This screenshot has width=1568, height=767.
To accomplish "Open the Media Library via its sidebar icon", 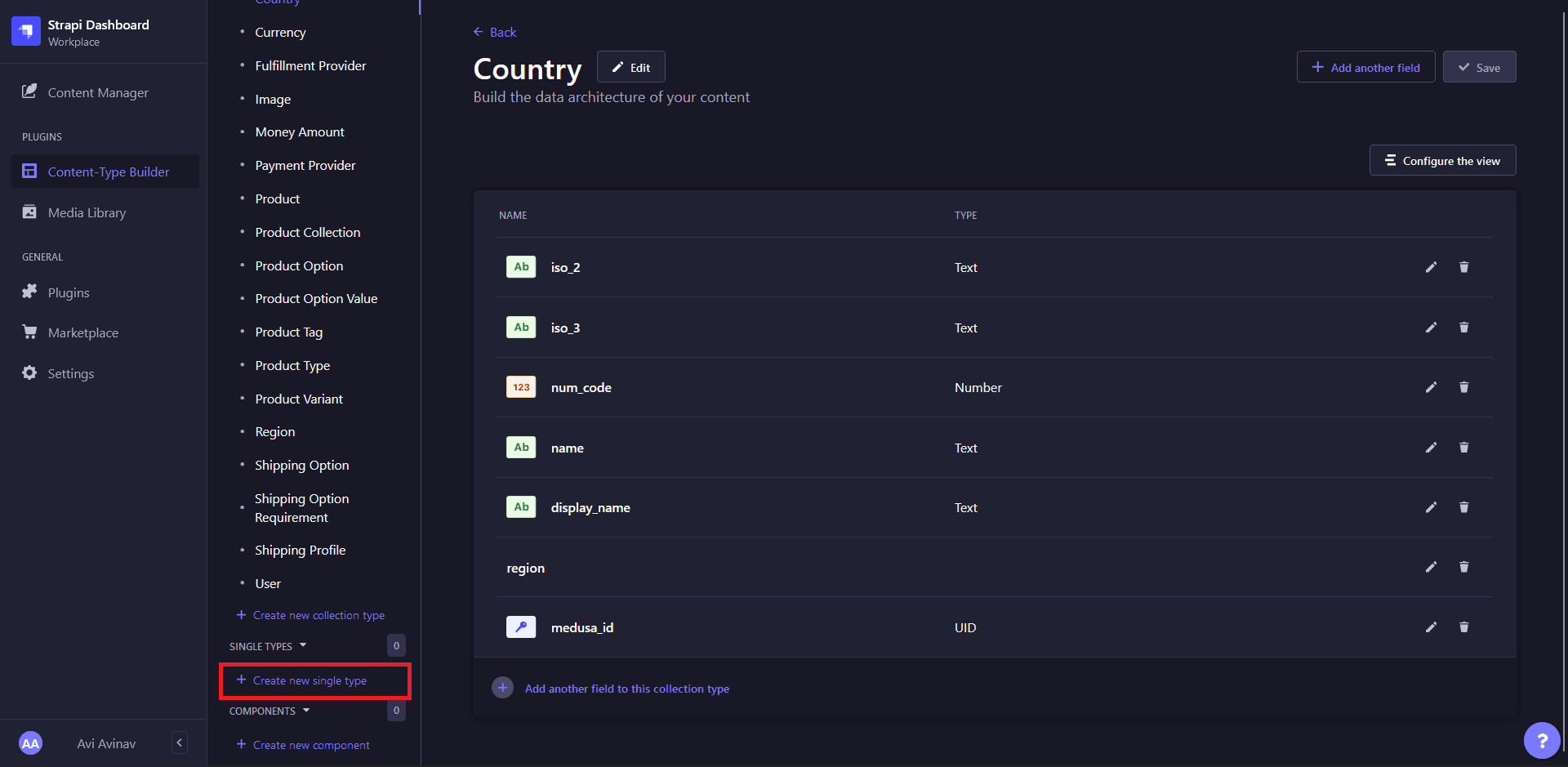I will pos(29,212).
